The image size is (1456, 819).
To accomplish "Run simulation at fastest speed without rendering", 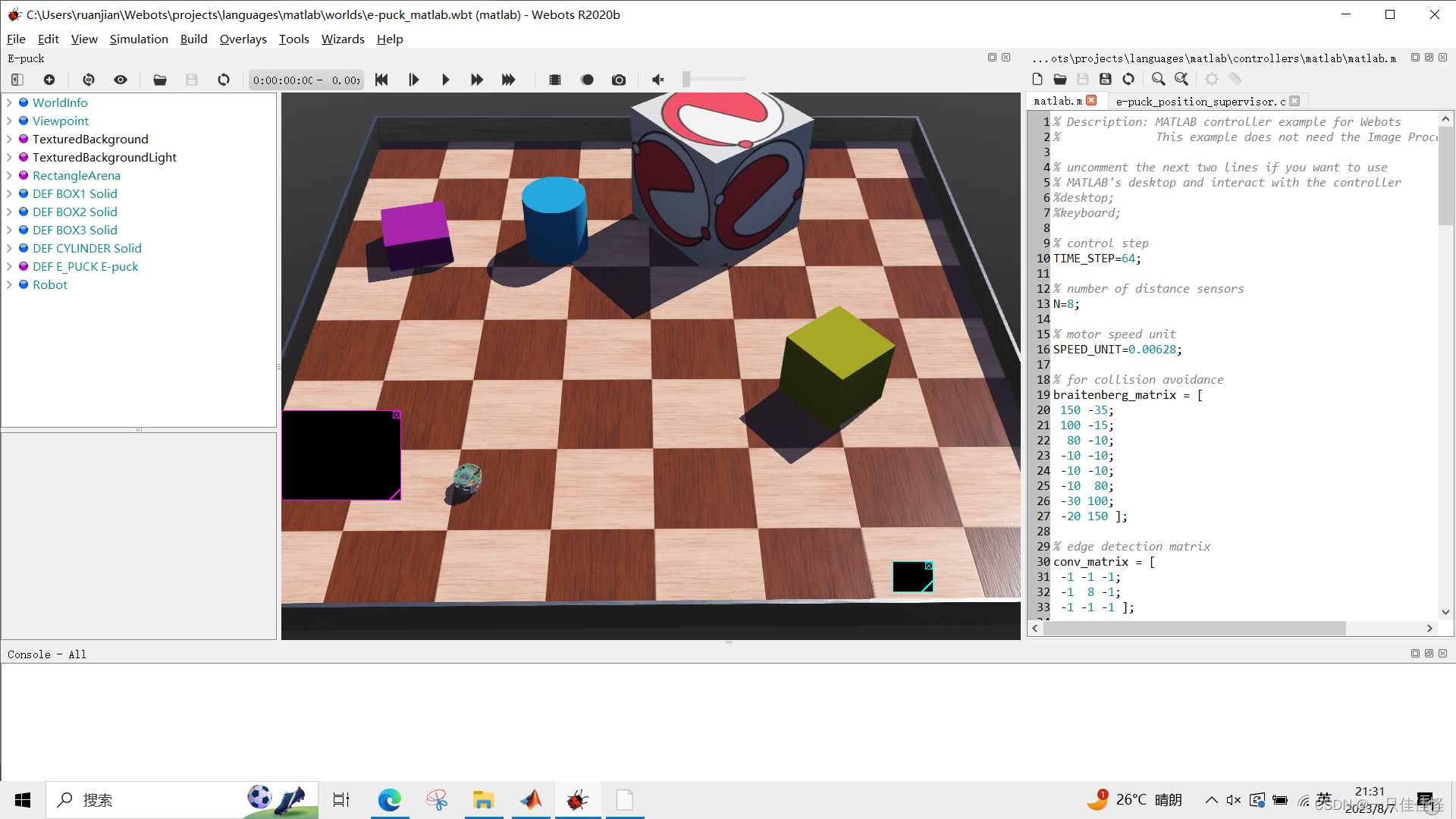I will (509, 80).
